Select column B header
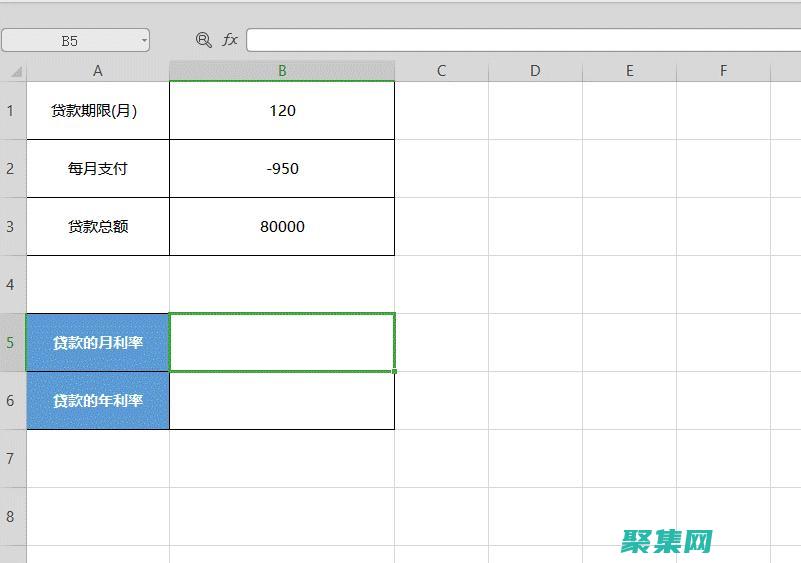Screen dimensions: 801x563 (x=282, y=71)
